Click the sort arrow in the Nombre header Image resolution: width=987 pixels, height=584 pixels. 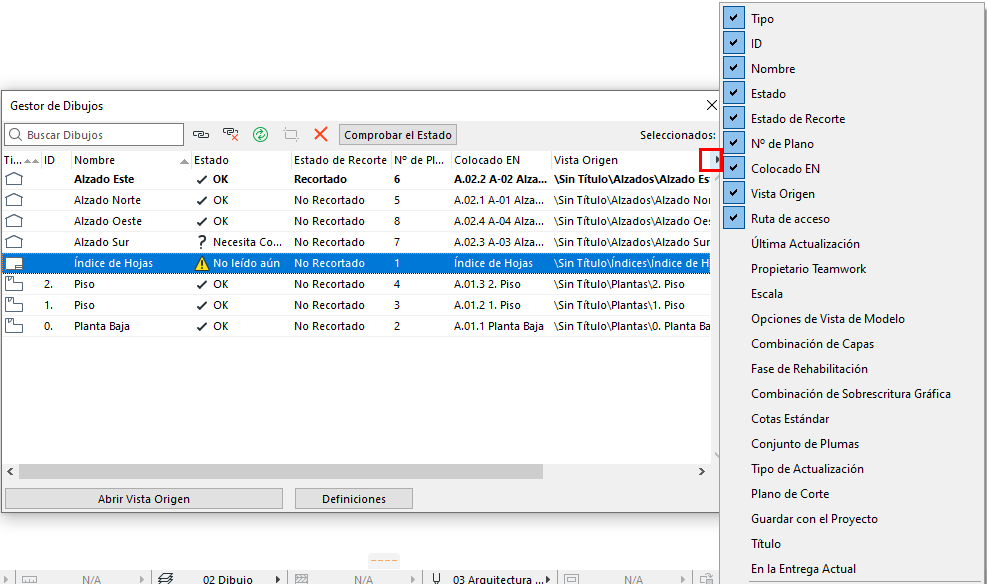click(184, 162)
